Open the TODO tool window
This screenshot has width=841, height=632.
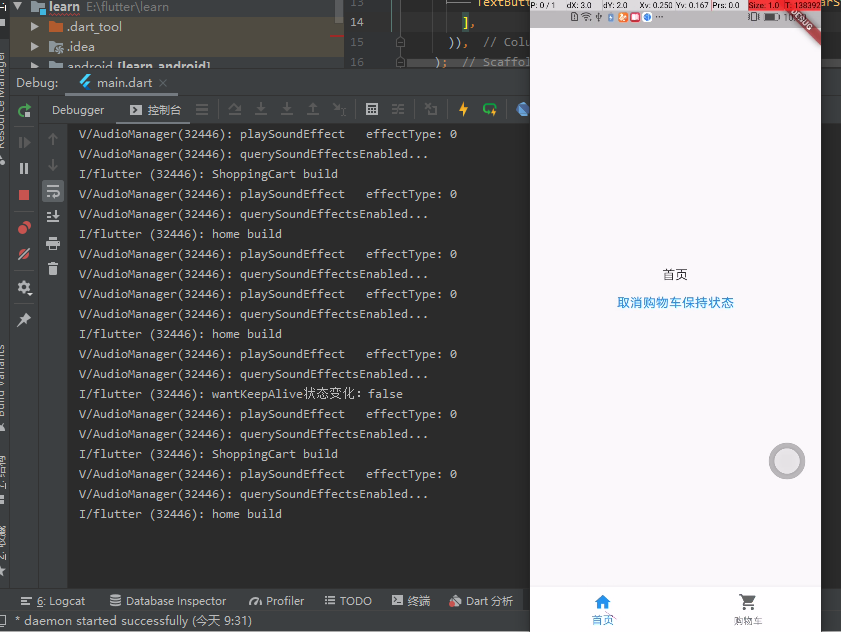click(348, 601)
